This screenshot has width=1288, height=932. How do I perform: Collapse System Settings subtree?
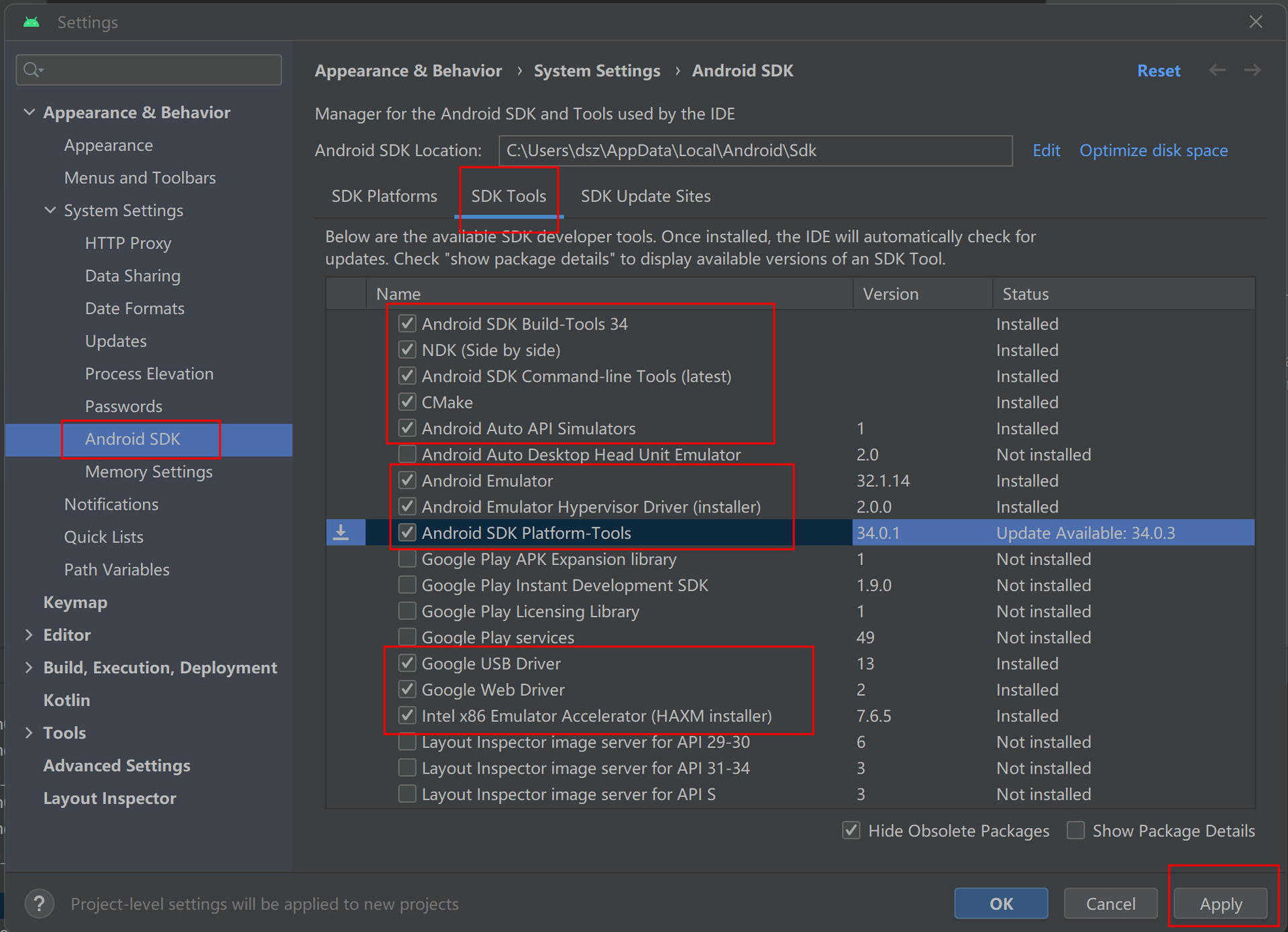click(x=50, y=210)
